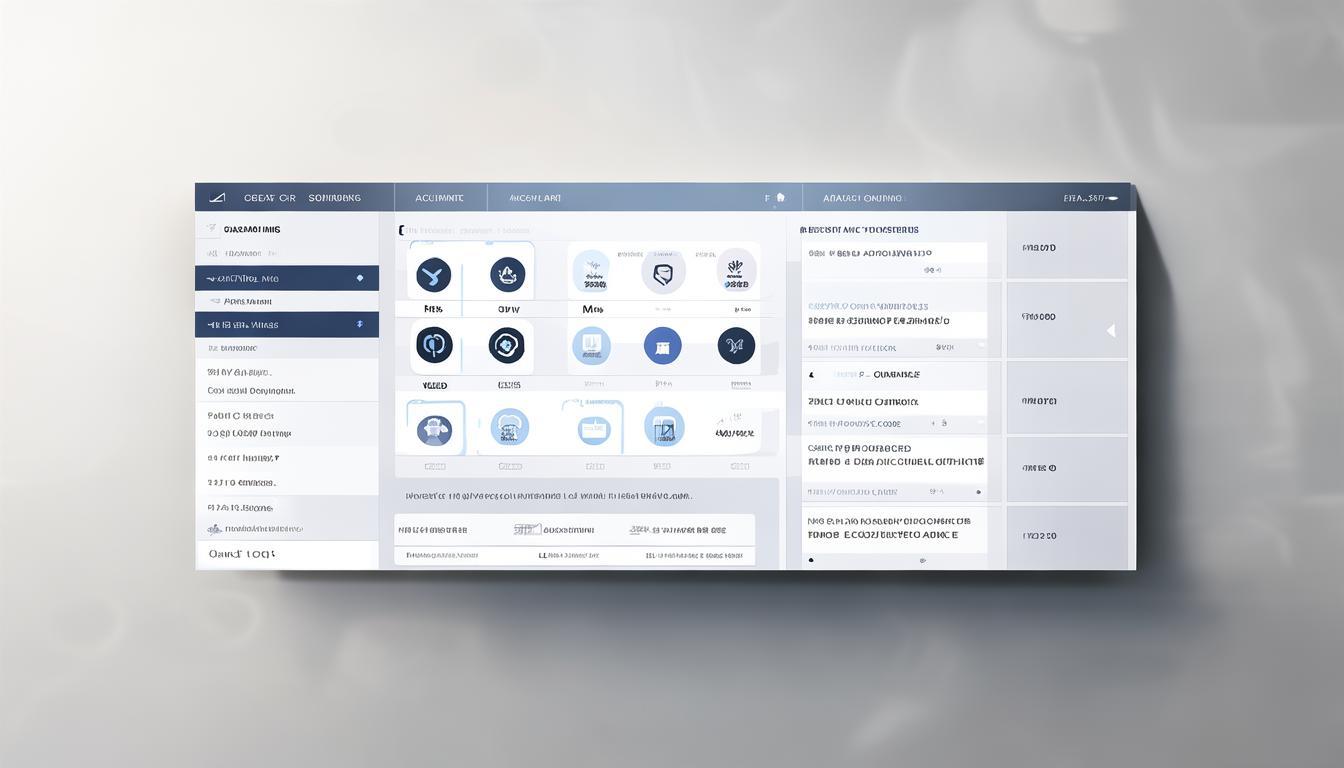Collapse right panel with the white left arrow
This screenshot has width=1344, height=768.
click(x=1110, y=330)
